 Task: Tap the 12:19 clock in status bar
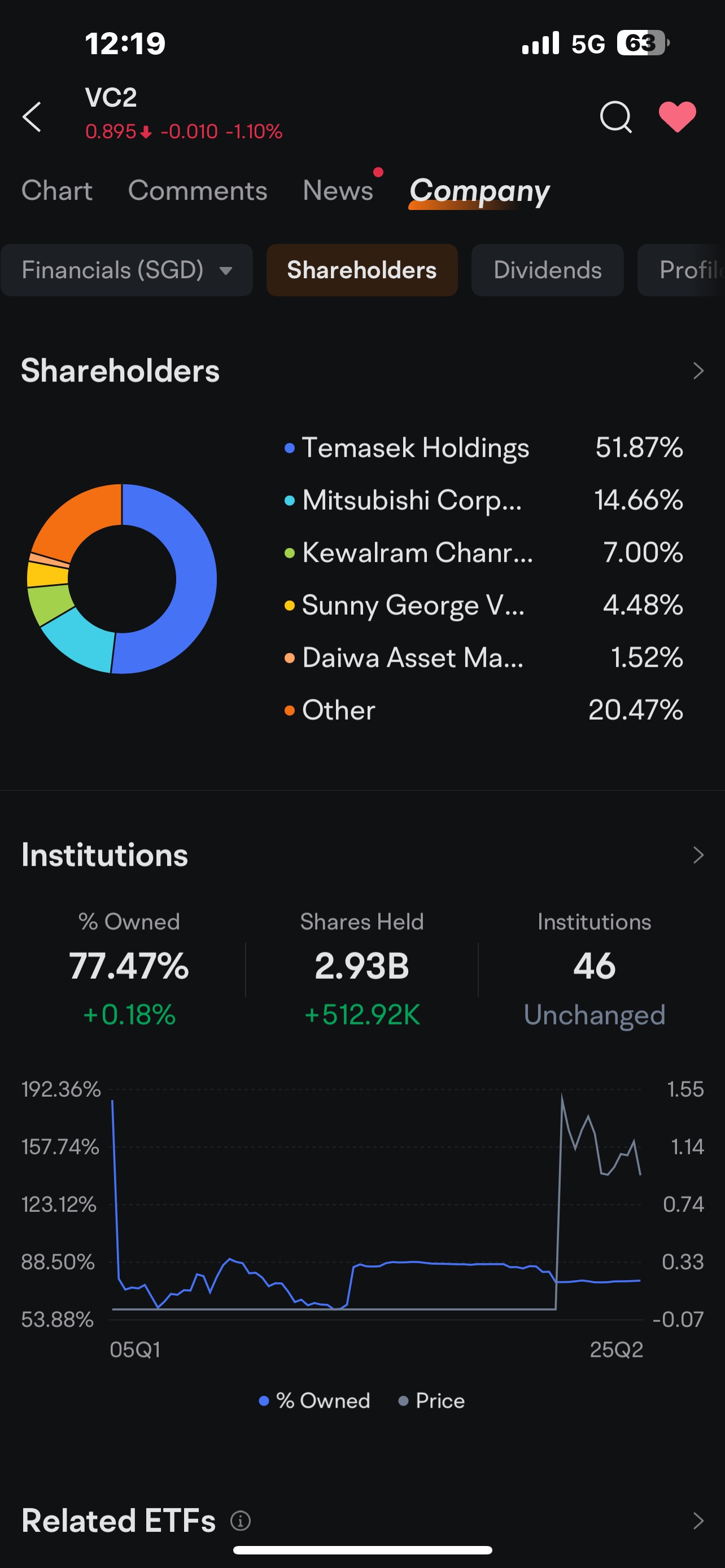[125, 43]
